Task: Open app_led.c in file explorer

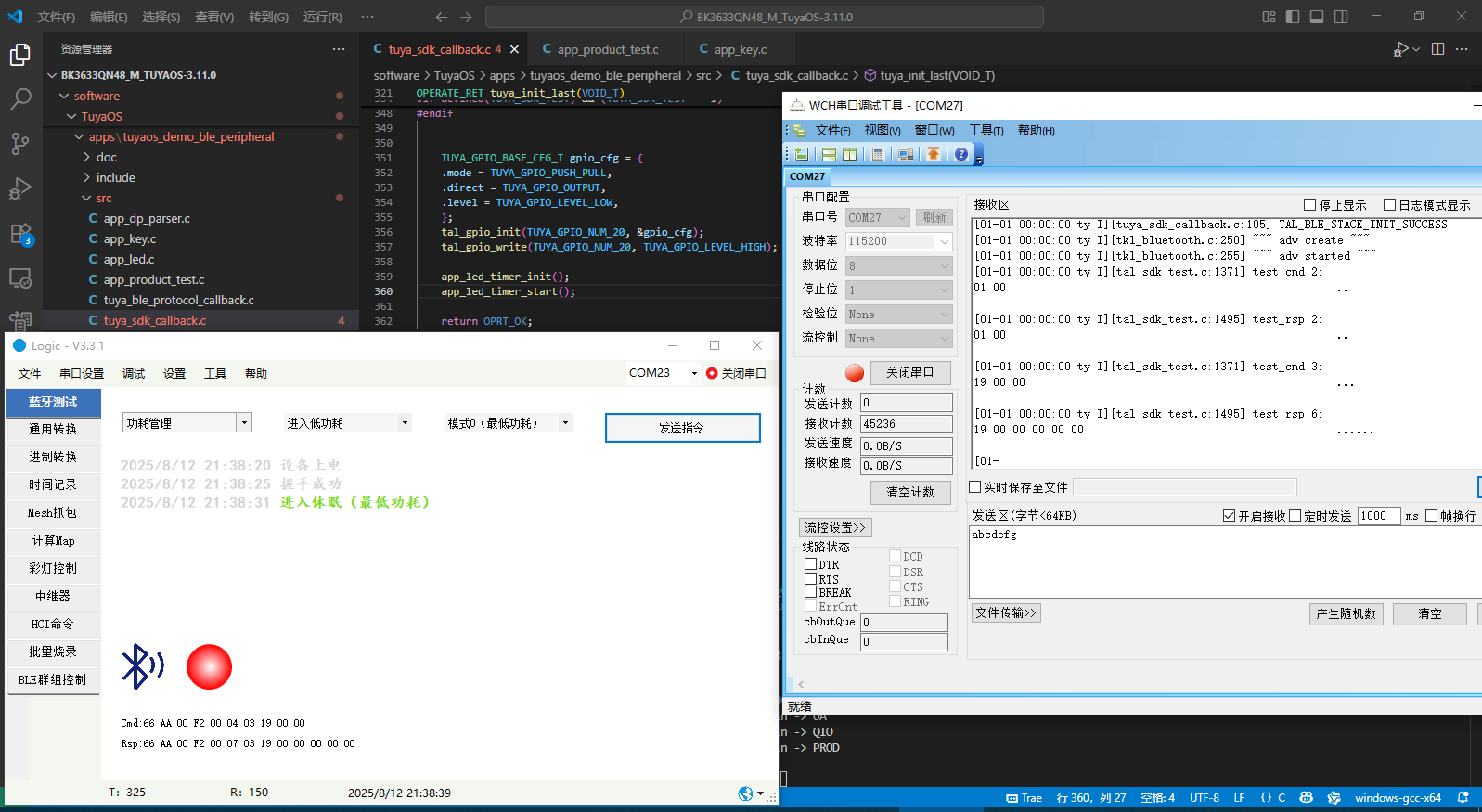Action: coord(129,259)
